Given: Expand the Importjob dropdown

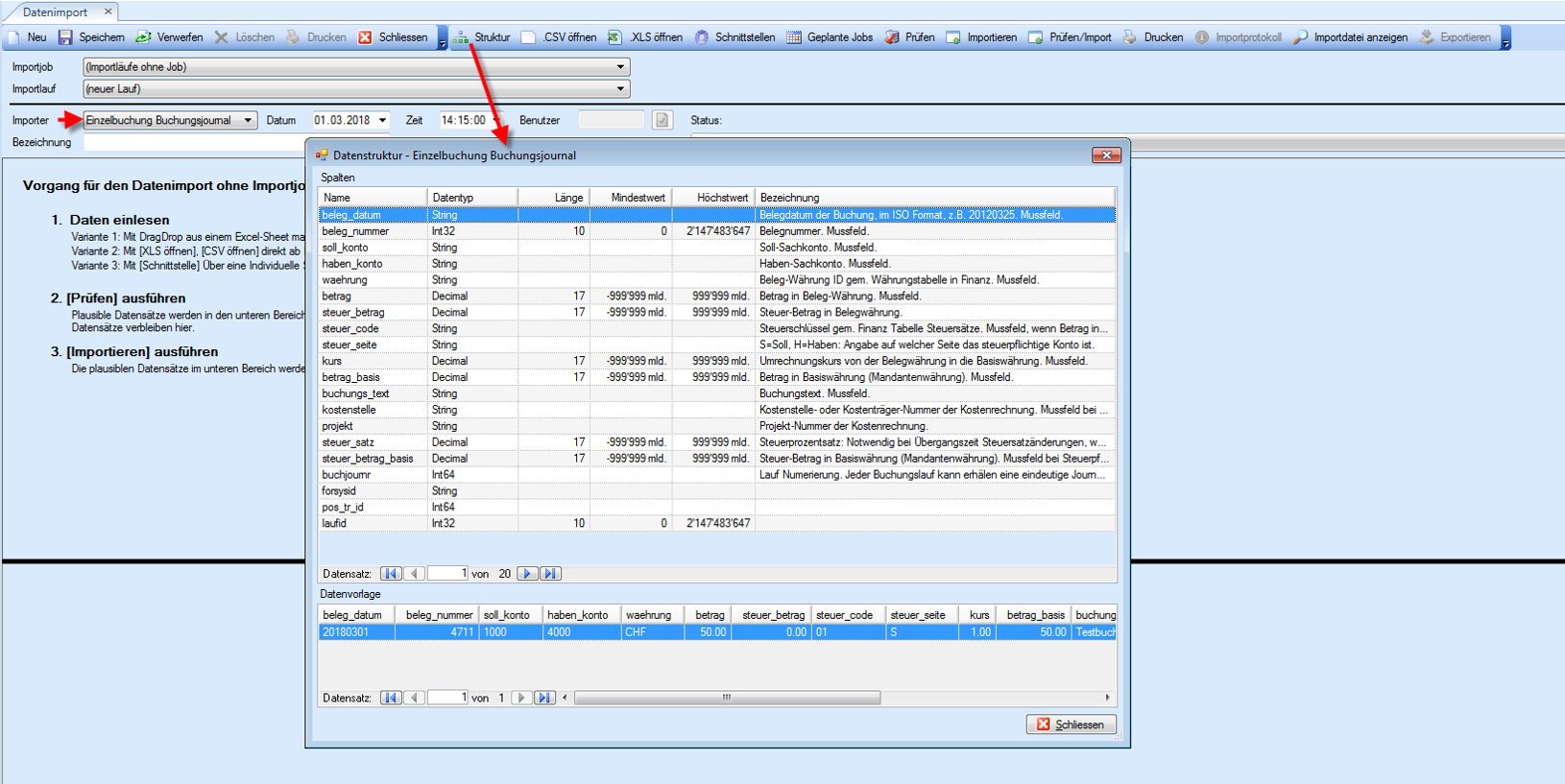Looking at the screenshot, I should point(620,67).
